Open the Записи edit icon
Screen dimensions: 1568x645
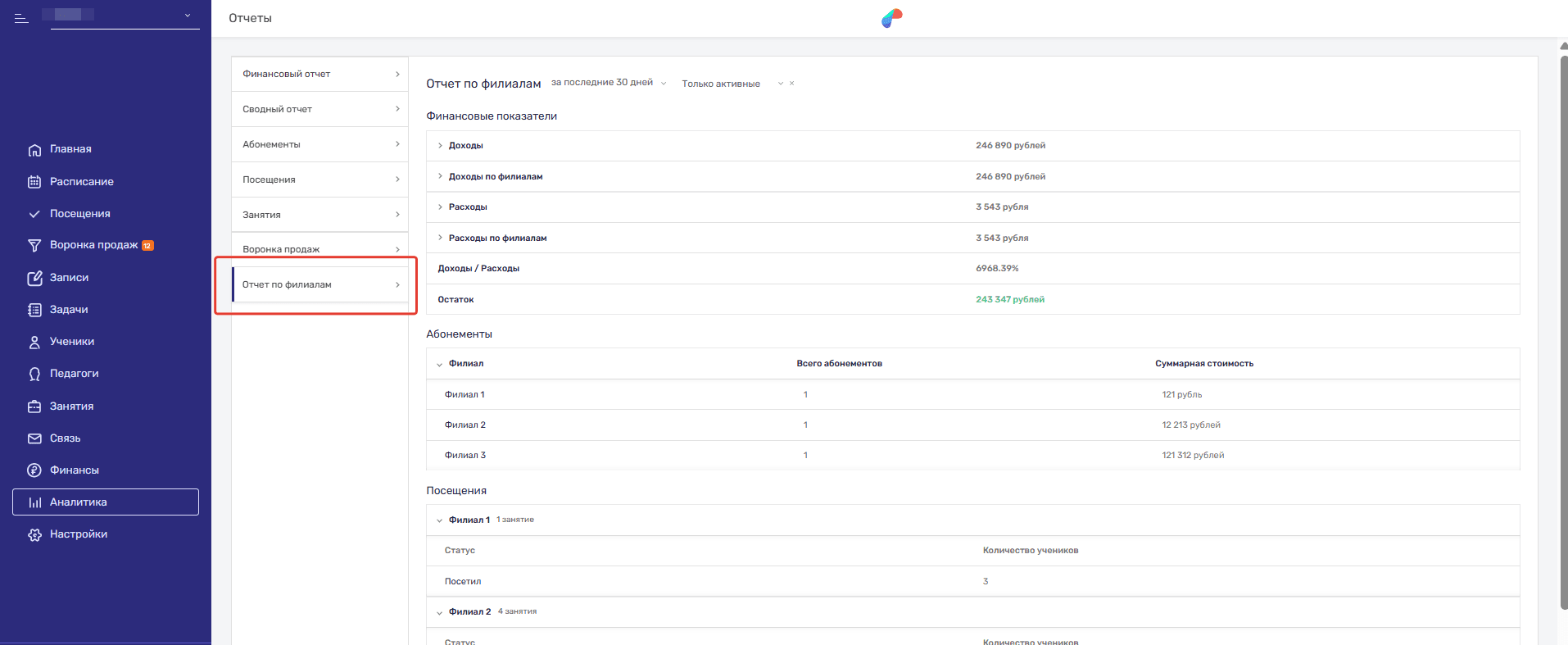pyautogui.click(x=34, y=278)
